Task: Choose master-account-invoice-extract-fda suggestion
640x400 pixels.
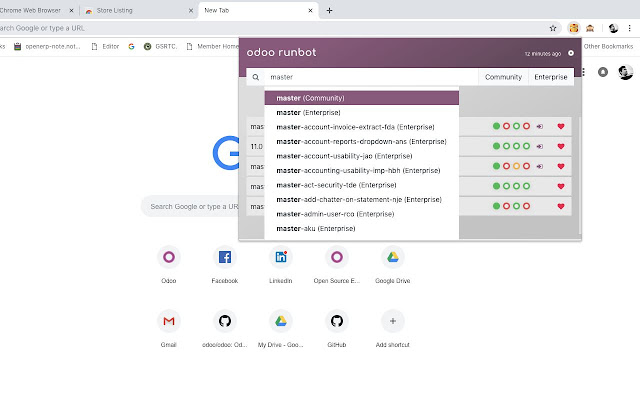Action: click(362, 127)
